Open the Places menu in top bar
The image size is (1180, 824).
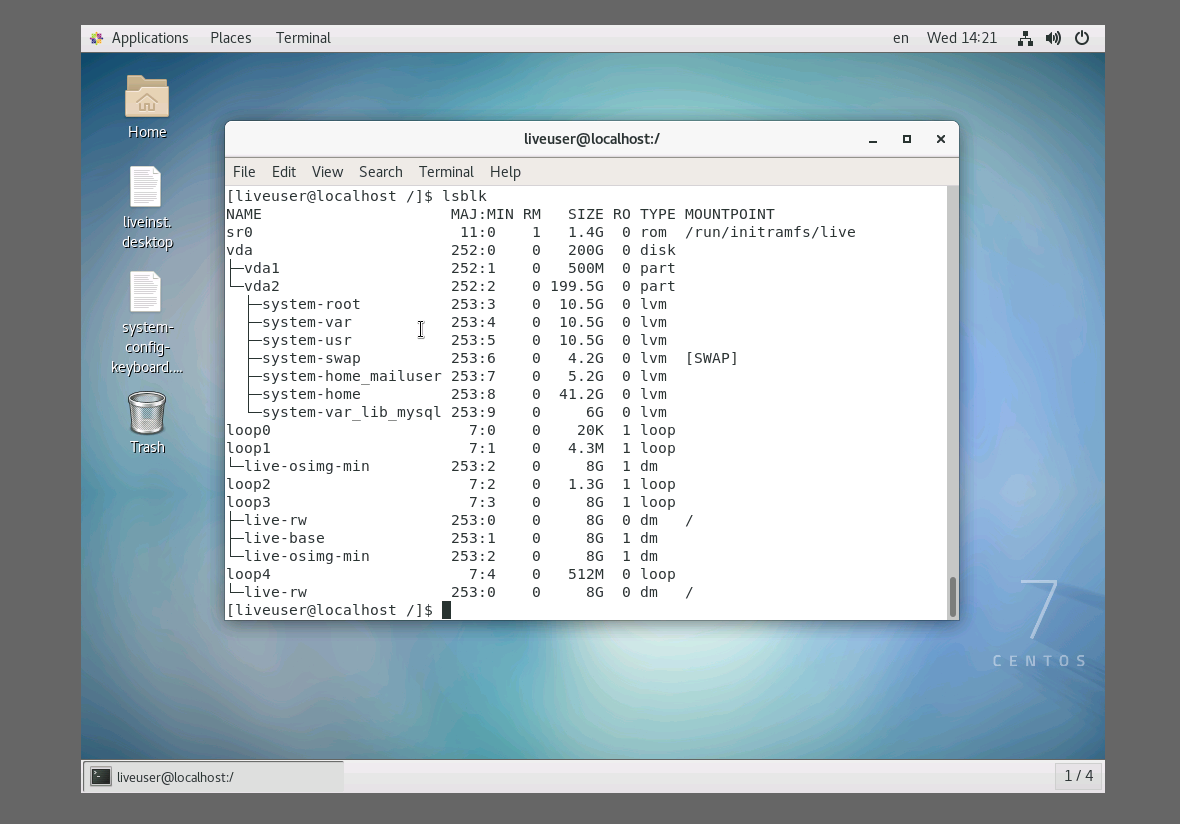(230, 37)
